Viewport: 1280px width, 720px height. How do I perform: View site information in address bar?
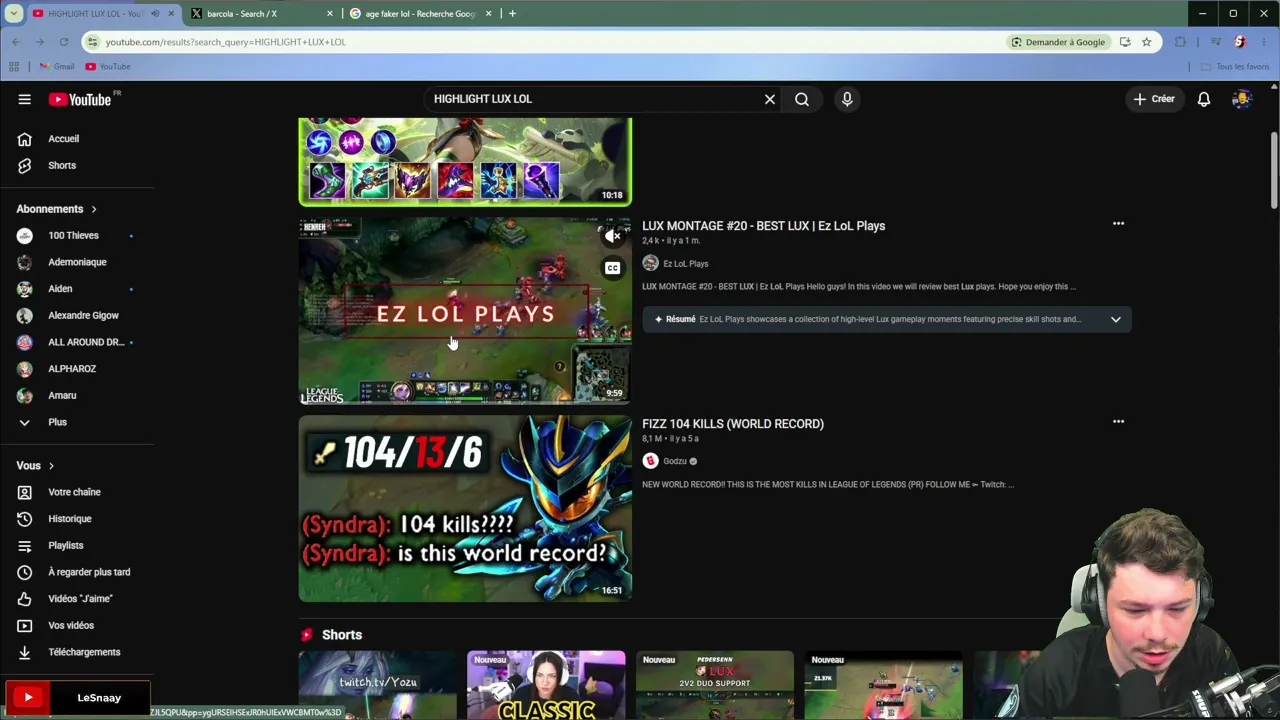92,42
